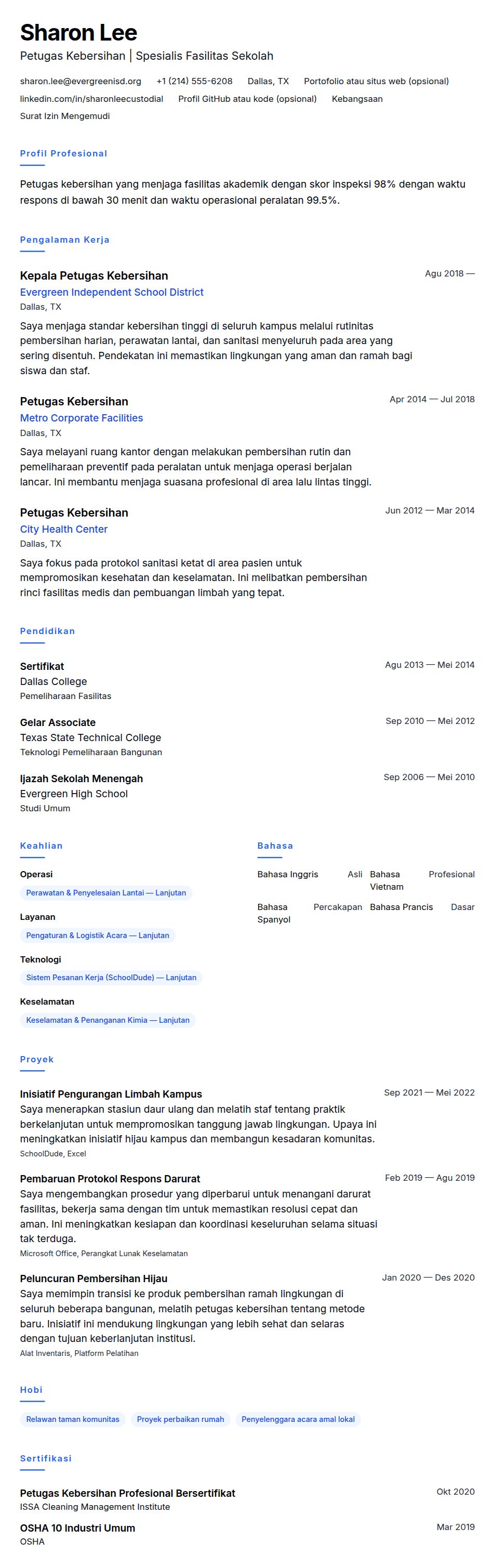This screenshot has height=1568, width=495.
Task: Click the Pendidikan section heading
Action: (x=47, y=631)
